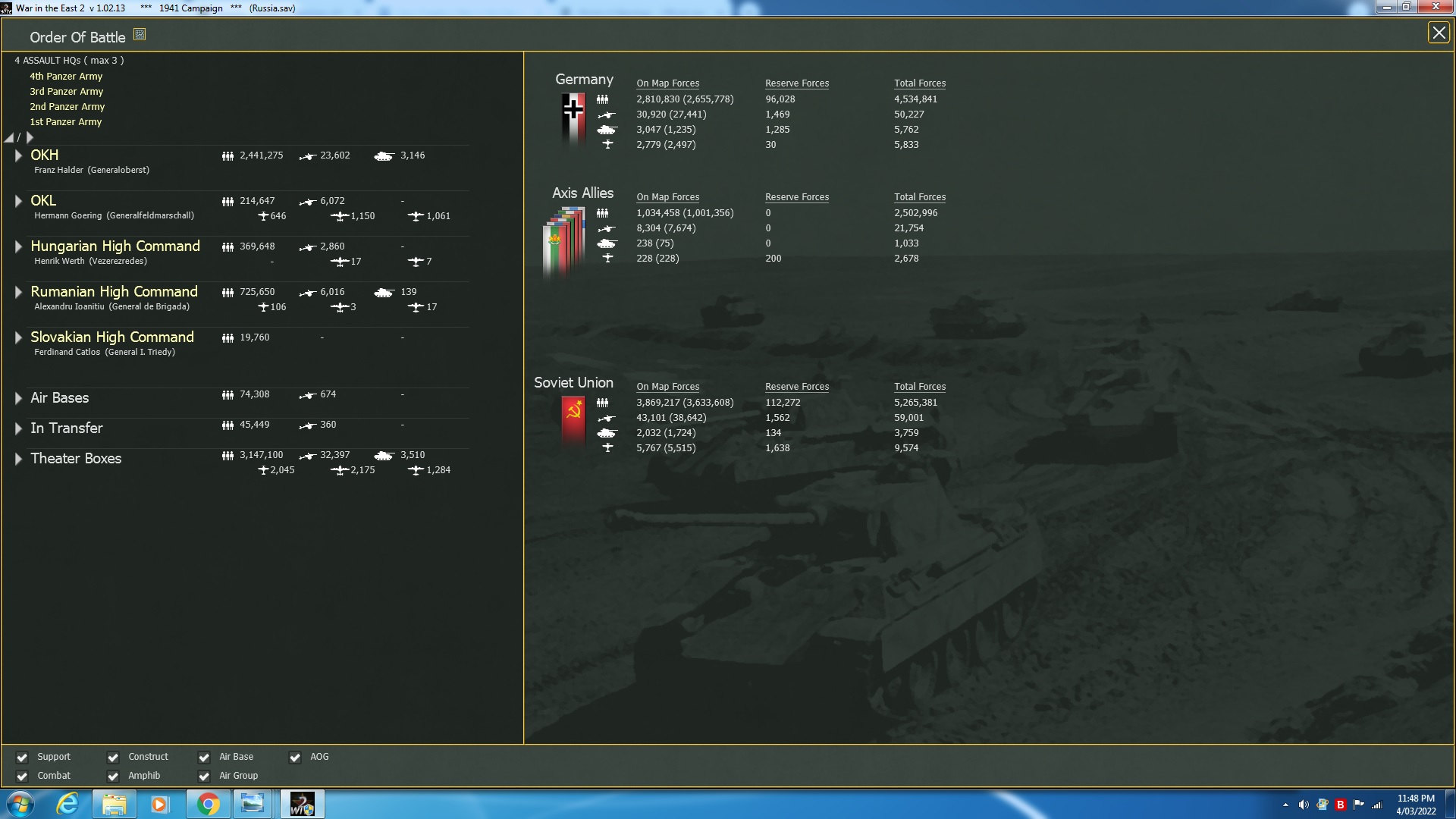This screenshot has height=819, width=1456.
Task: Click Soviet Union's manpower icon
Action: (x=602, y=403)
